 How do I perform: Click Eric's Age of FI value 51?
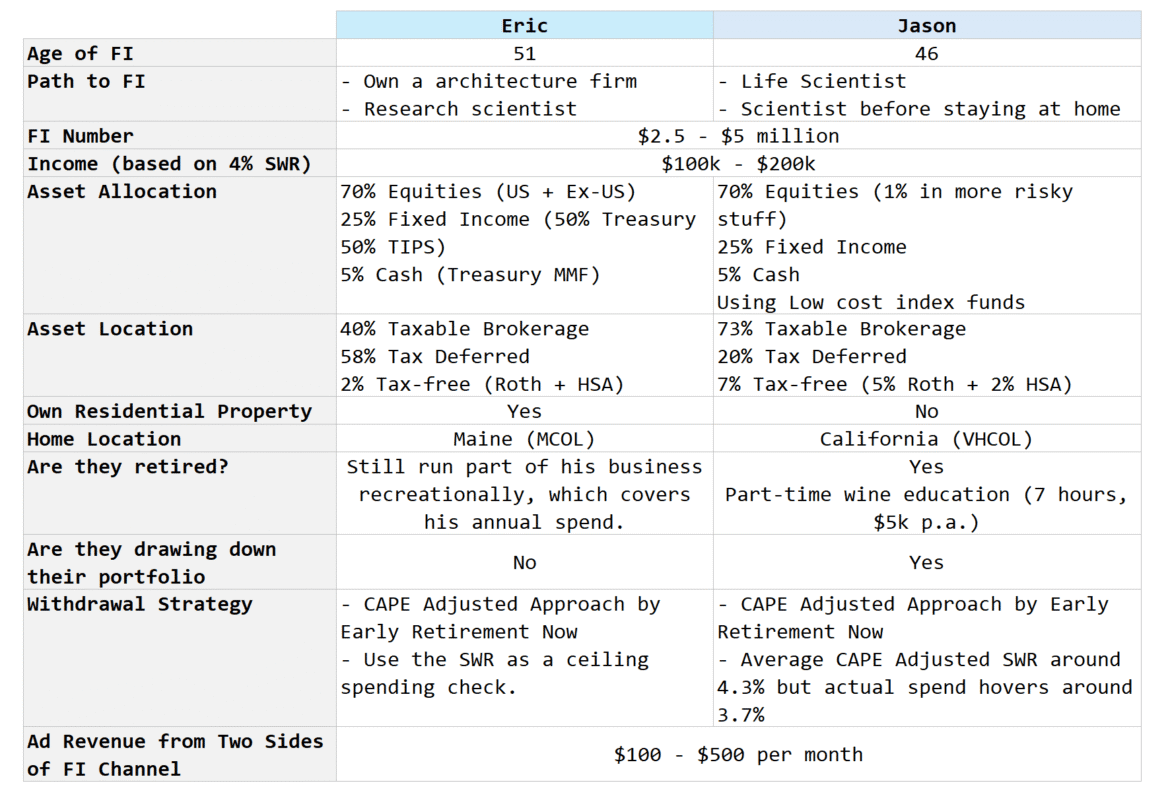pyautogui.click(x=524, y=54)
